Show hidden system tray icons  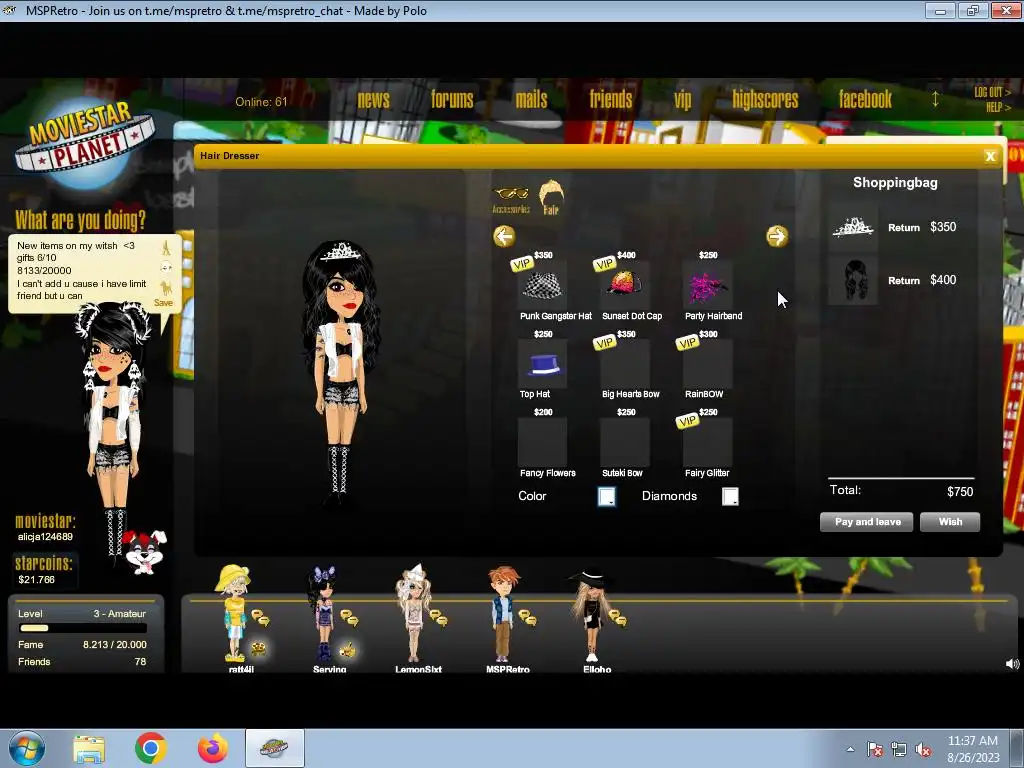pos(850,749)
